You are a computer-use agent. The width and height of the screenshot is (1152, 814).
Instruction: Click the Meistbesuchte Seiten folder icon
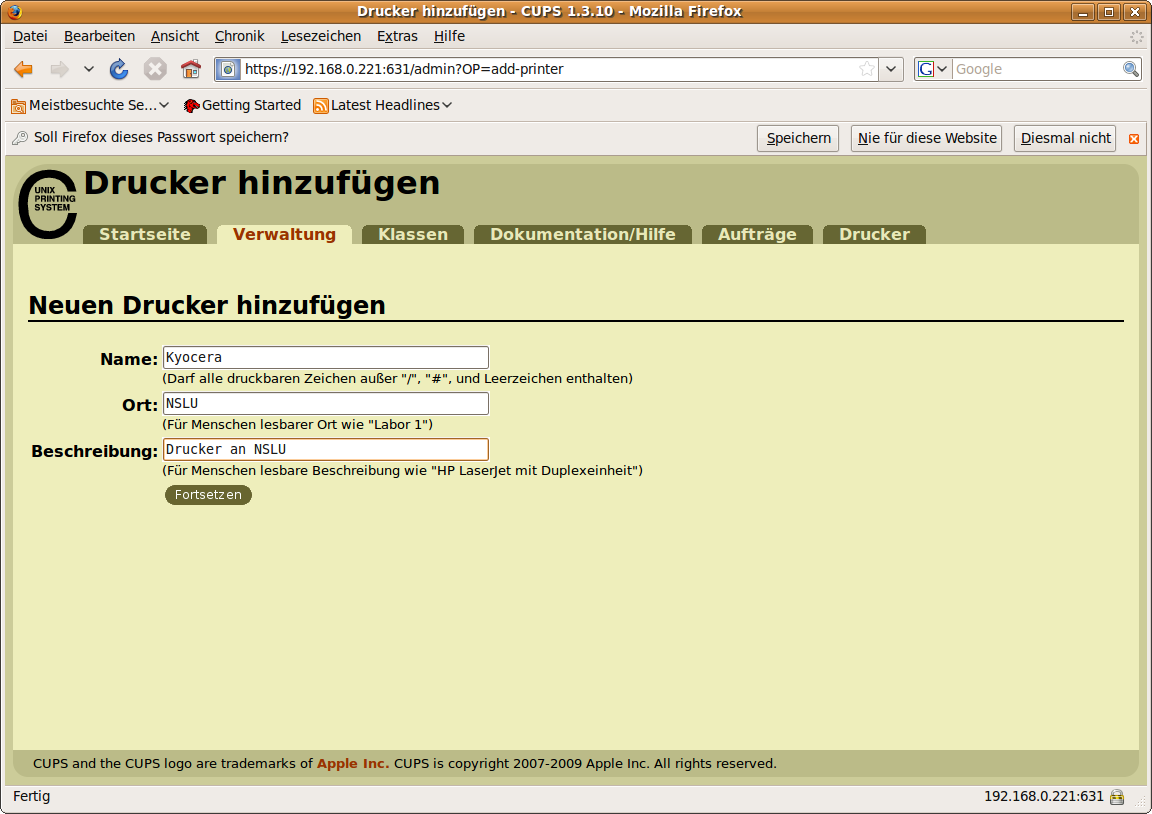18,106
